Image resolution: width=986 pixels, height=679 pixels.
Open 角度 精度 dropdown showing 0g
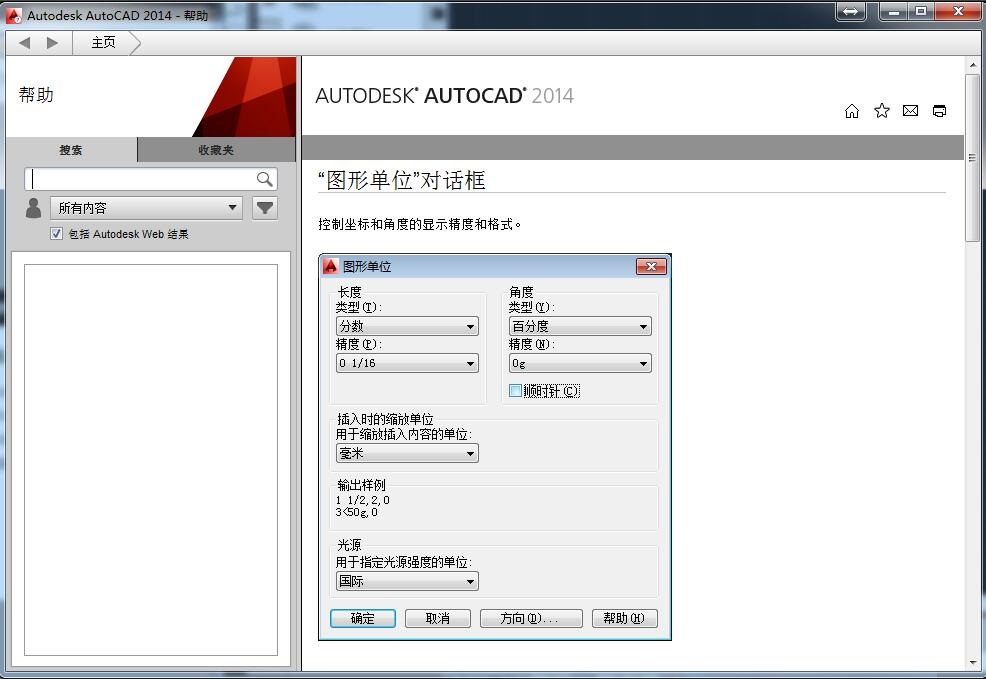(580, 363)
